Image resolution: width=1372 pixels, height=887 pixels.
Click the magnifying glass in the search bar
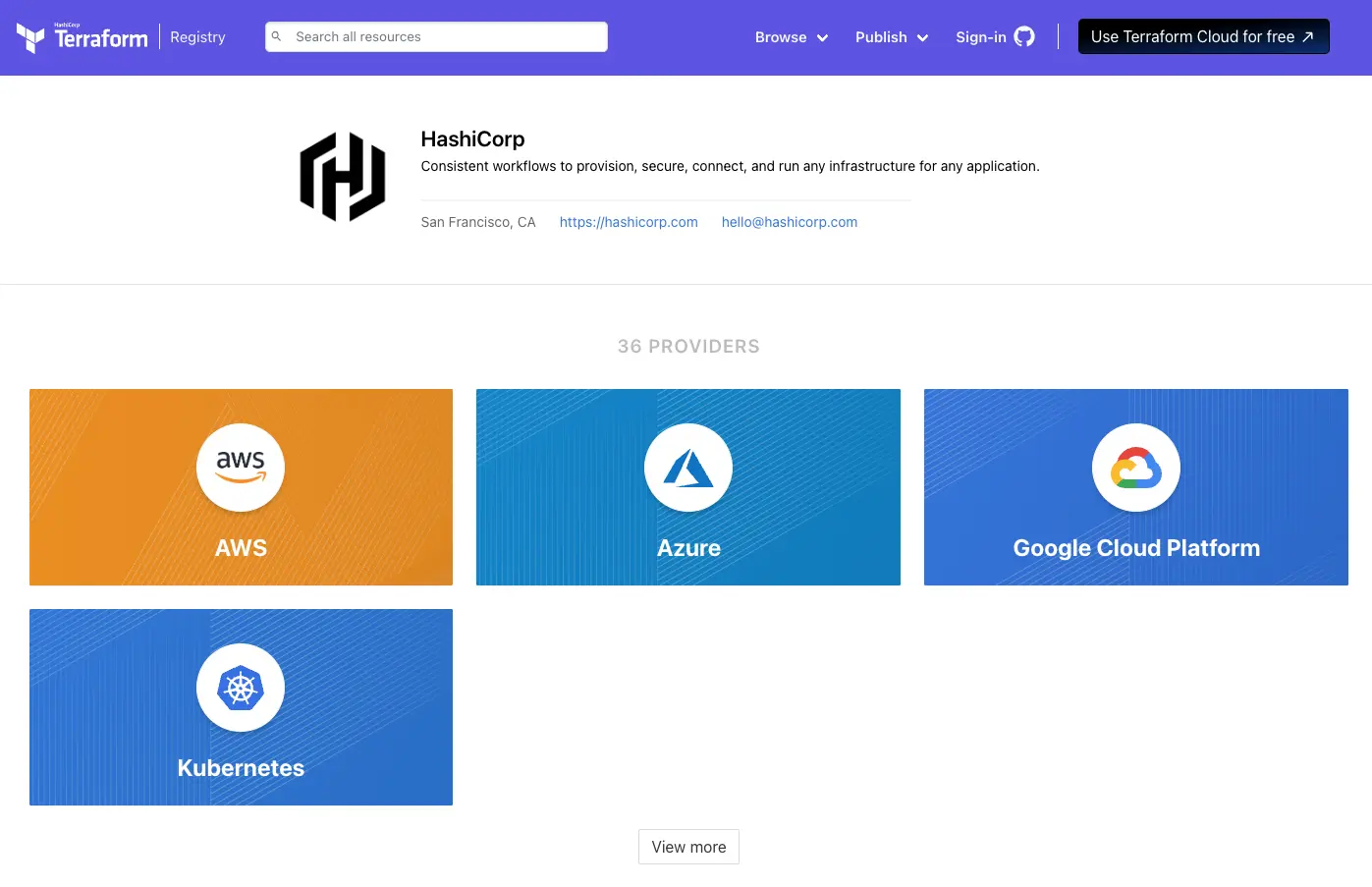[276, 36]
